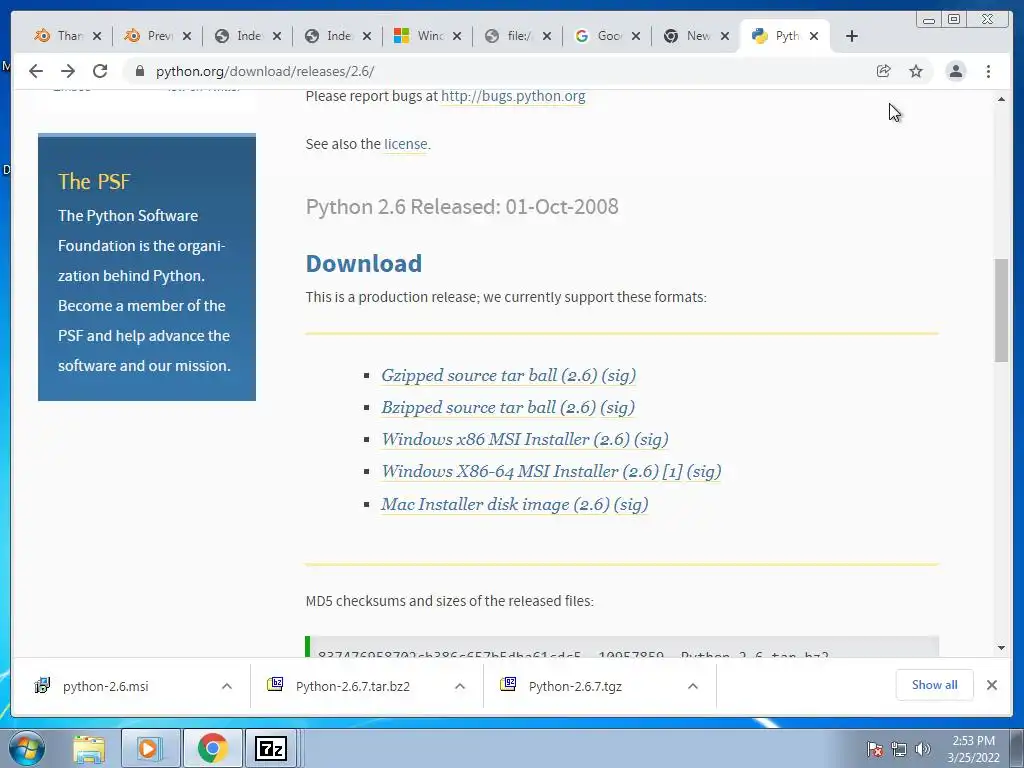Close the active Python tab
Screen dimensions: 1024x768
(814, 36)
